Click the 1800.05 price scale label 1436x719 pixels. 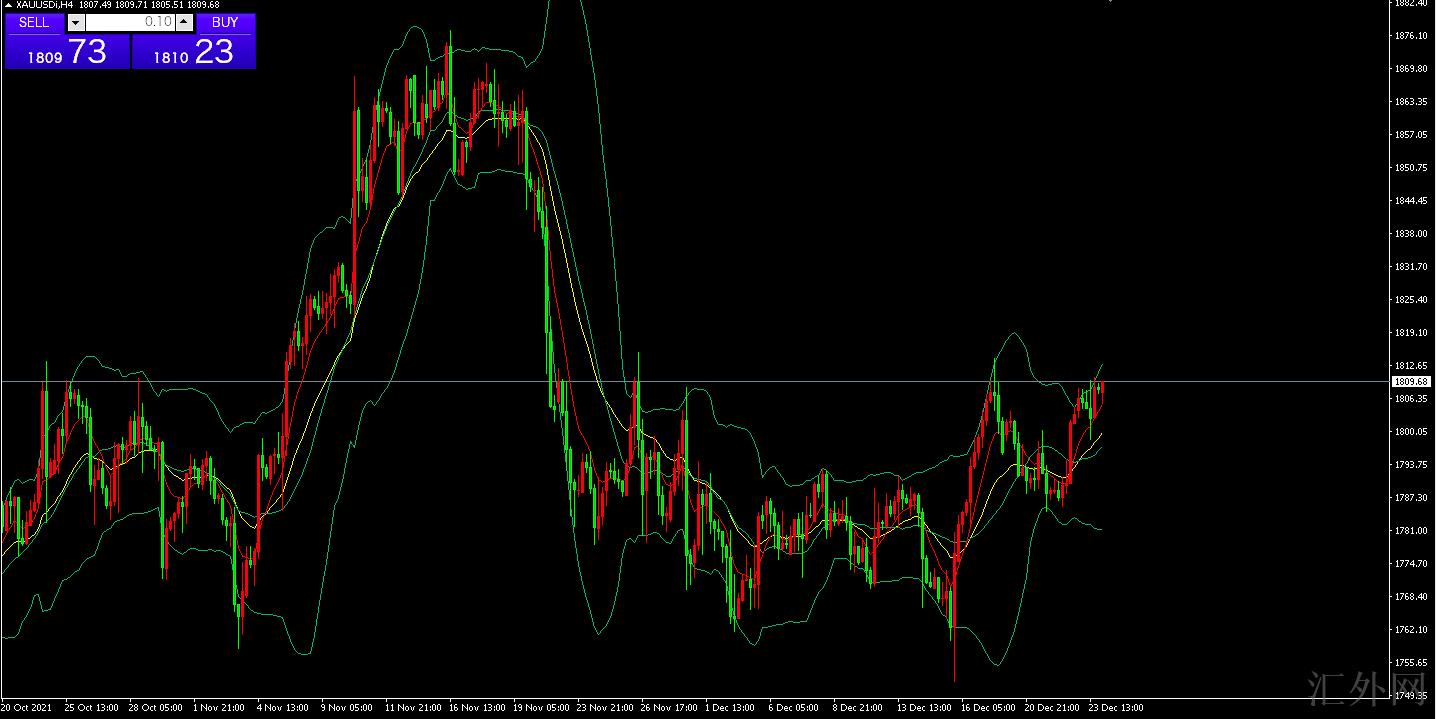(1409, 432)
